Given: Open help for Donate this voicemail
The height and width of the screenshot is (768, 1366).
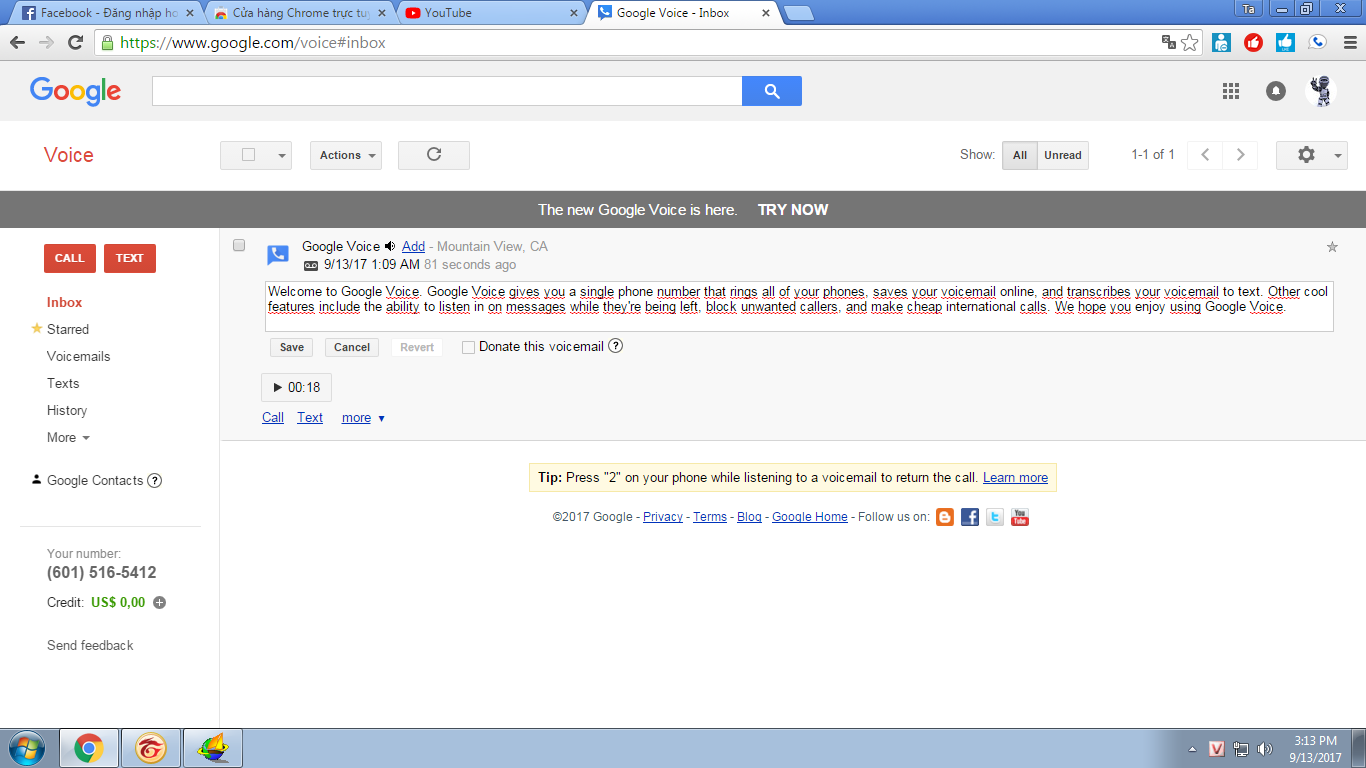Looking at the screenshot, I should pyautogui.click(x=616, y=346).
